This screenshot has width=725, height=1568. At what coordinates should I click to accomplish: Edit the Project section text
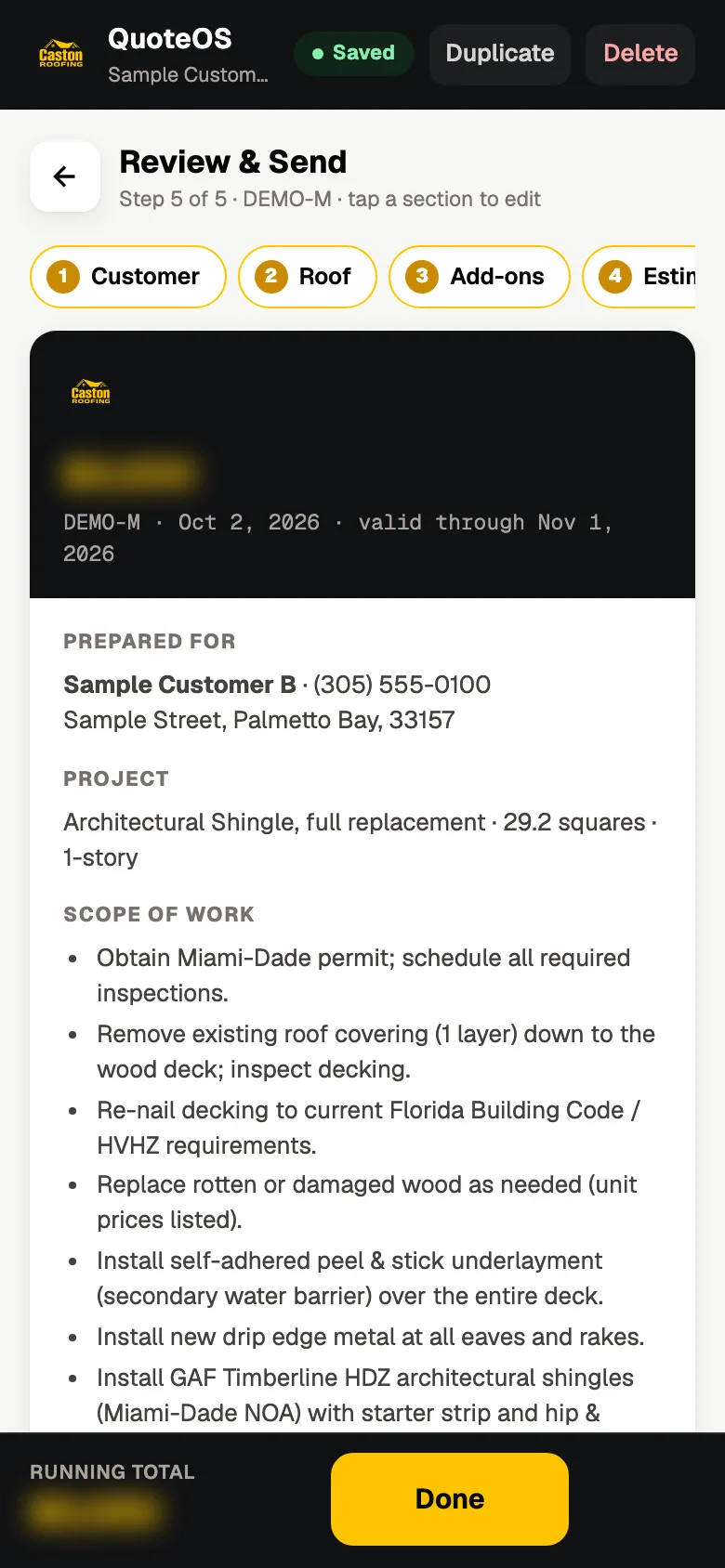coord(361,840)
